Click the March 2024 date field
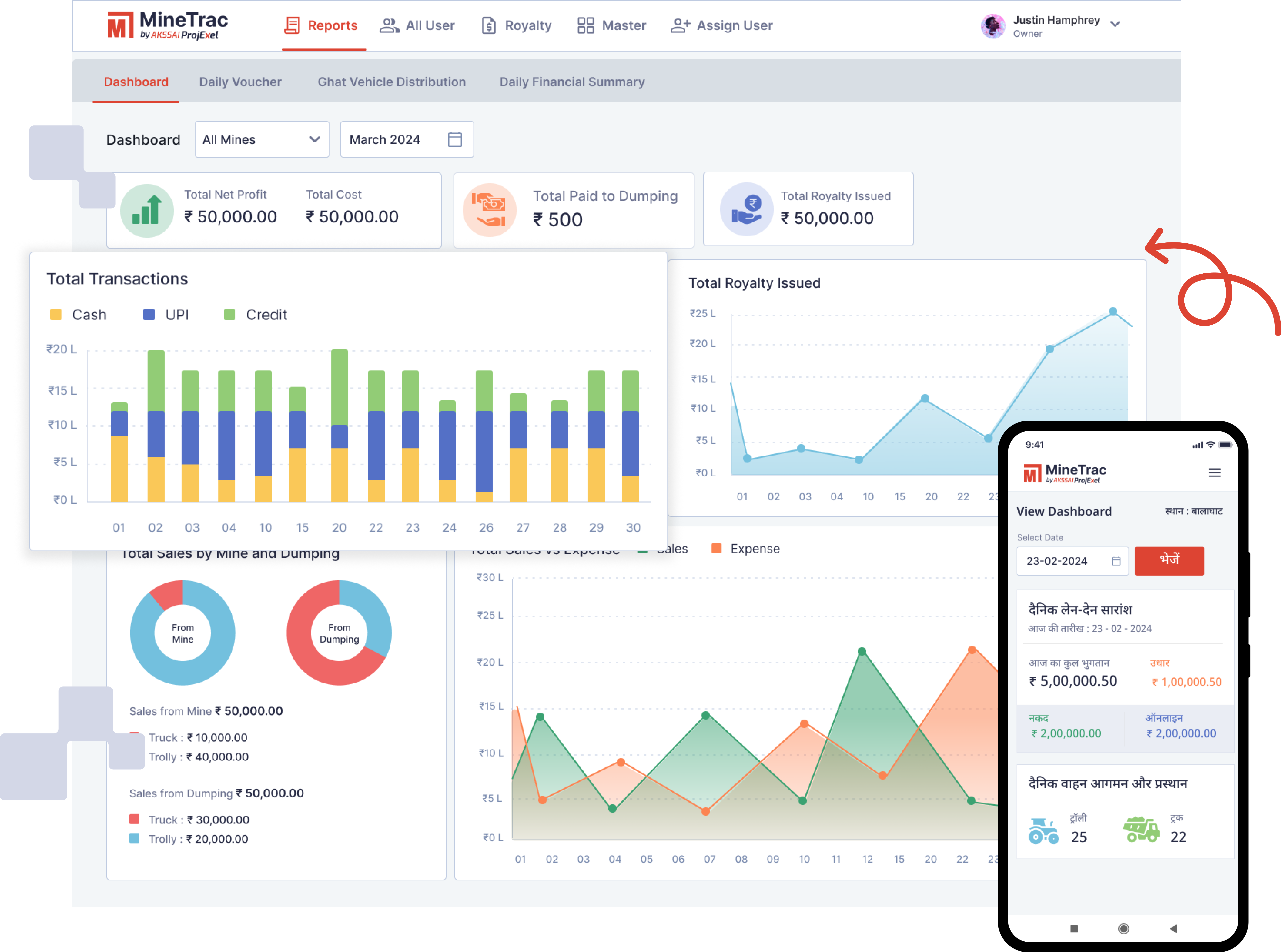The height and width of the screenshot is (952, 1287). pos(407,139)
